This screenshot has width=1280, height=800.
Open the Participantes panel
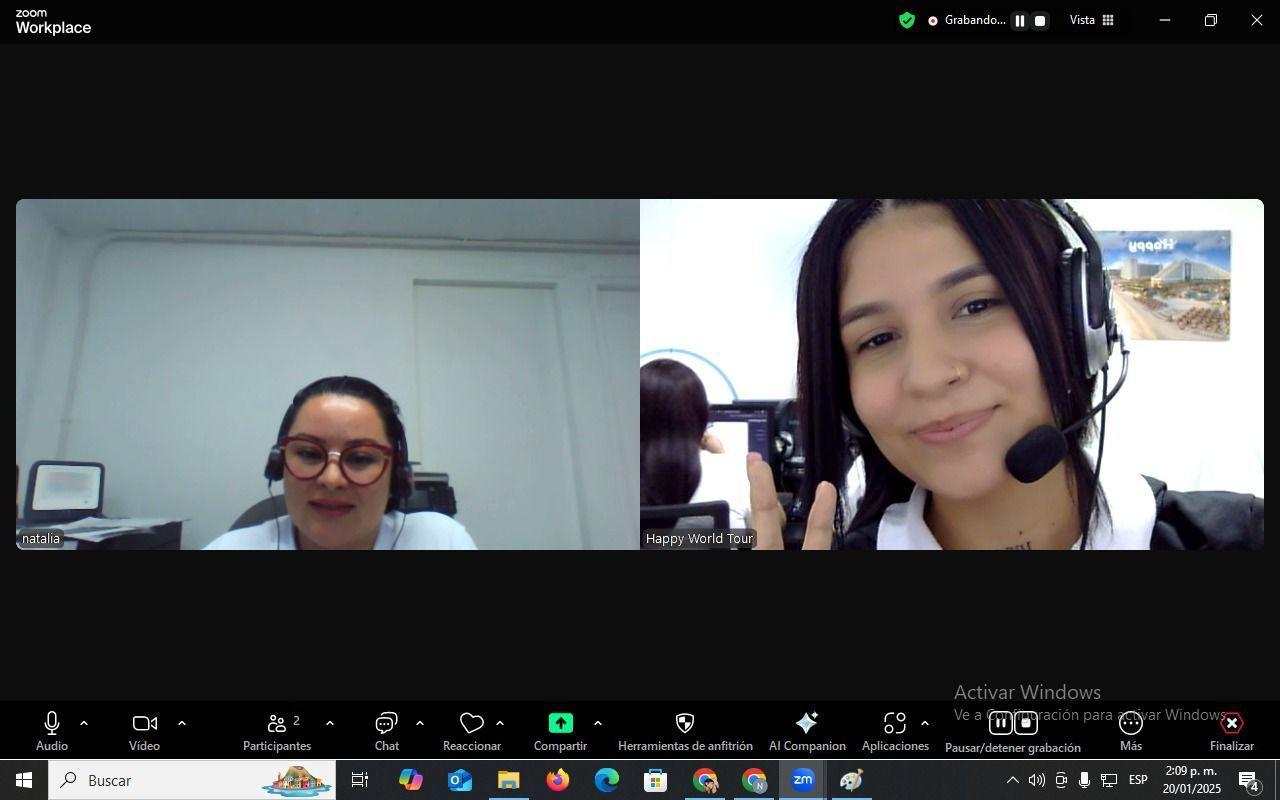point(277,731)
